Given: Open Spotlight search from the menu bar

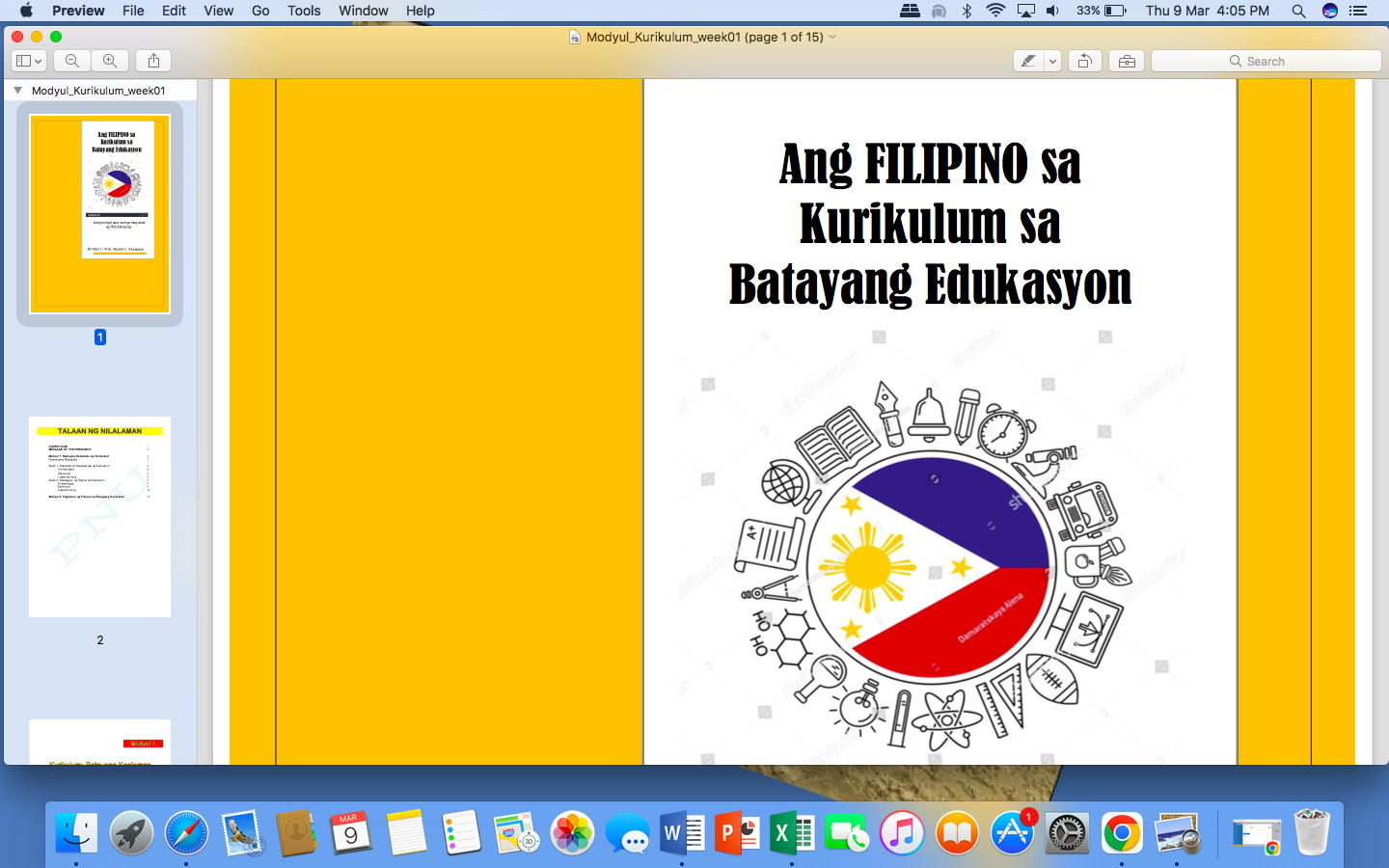Looking at the screenshot, I should point(1298,11).
